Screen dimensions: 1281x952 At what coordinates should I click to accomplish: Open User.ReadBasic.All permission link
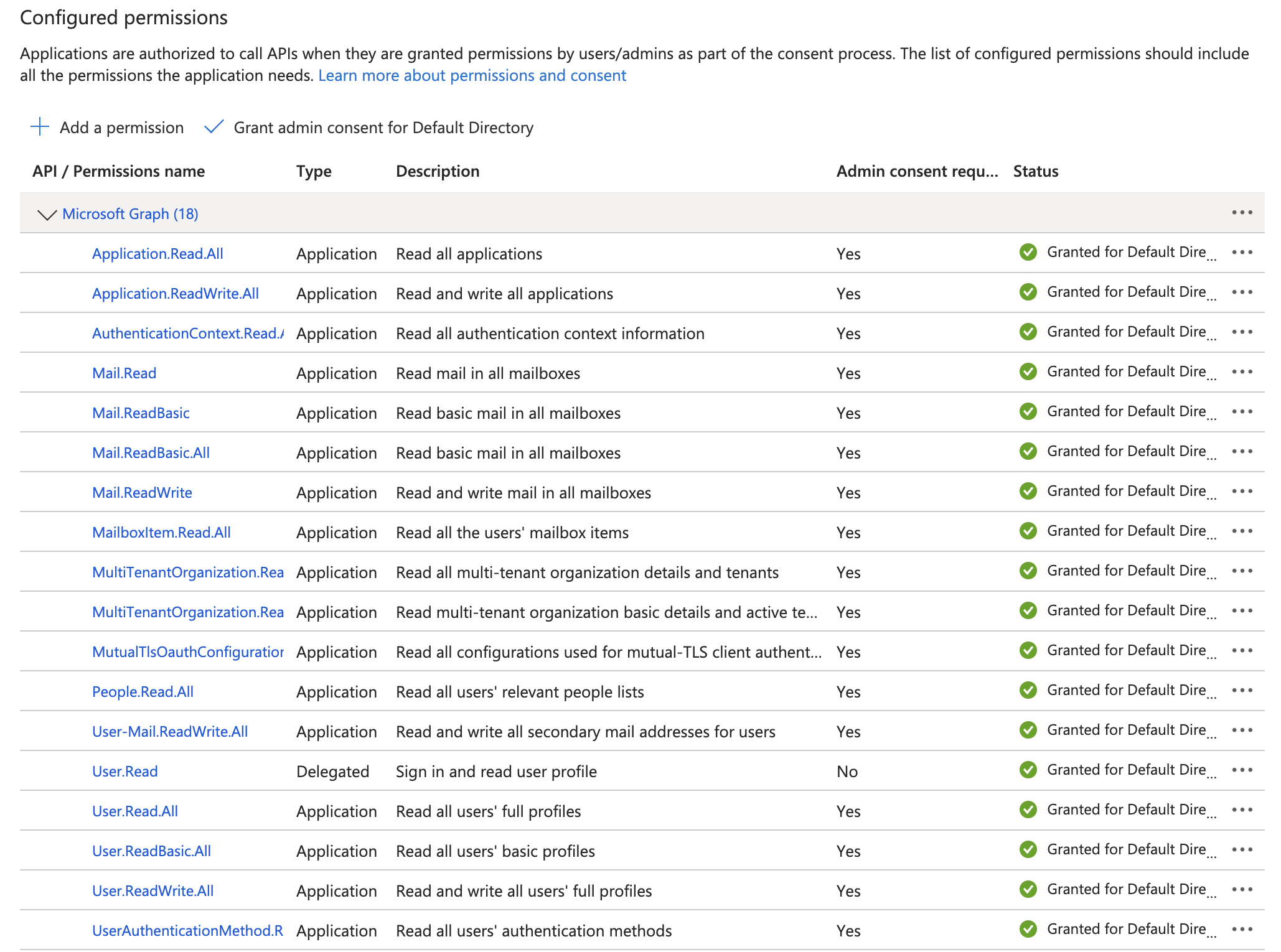click(x=151, y=851)
